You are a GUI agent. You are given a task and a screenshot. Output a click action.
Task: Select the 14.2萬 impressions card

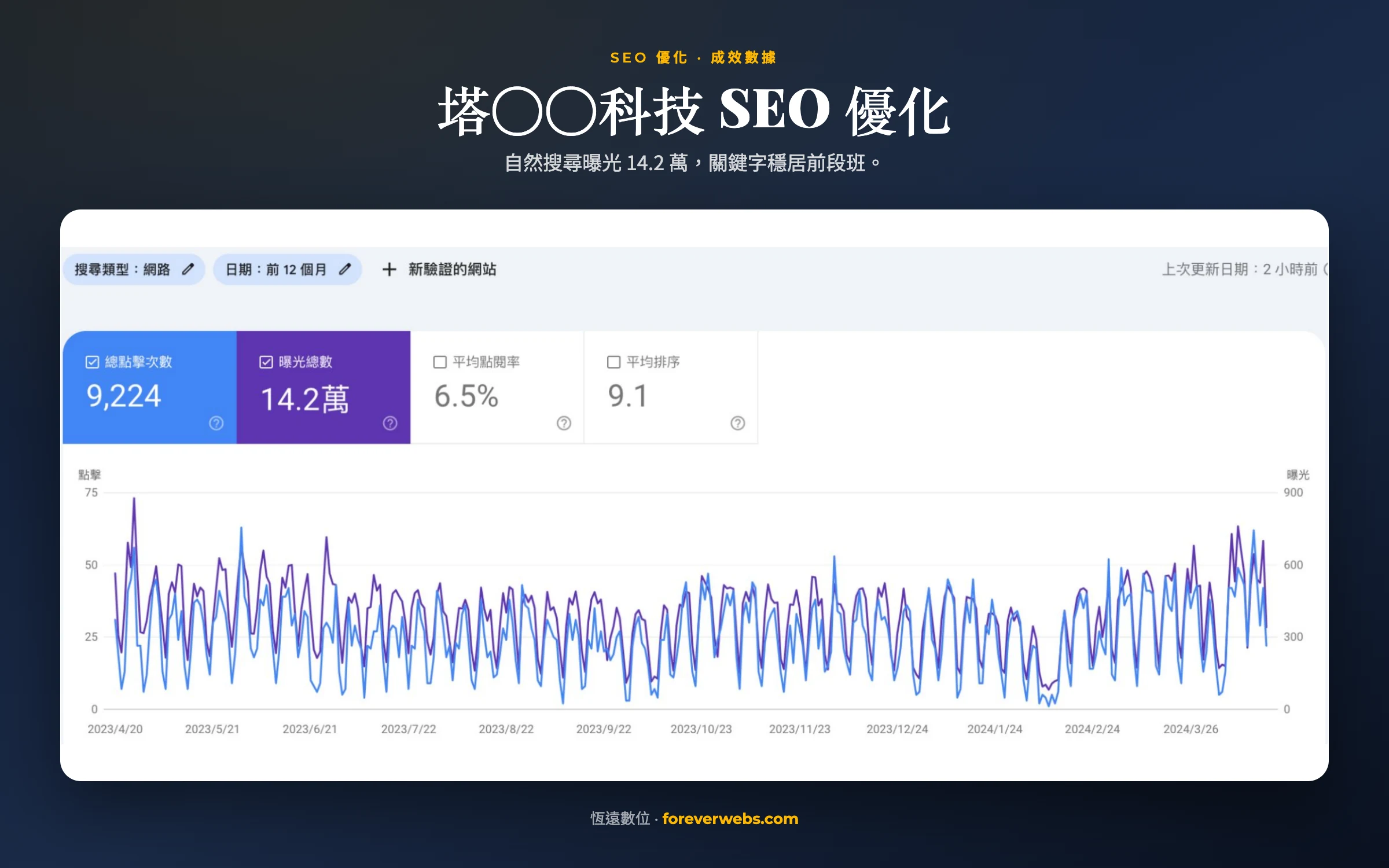324,387
